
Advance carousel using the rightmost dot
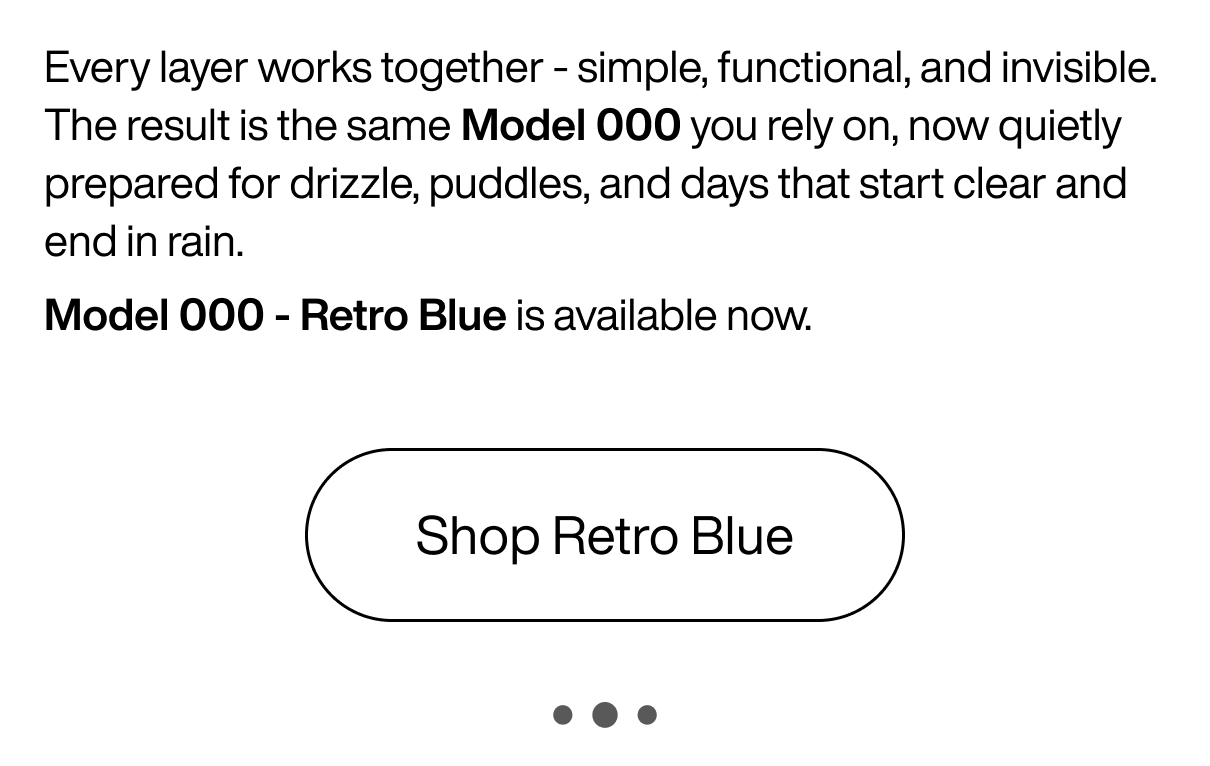click(x=647, y=714)
